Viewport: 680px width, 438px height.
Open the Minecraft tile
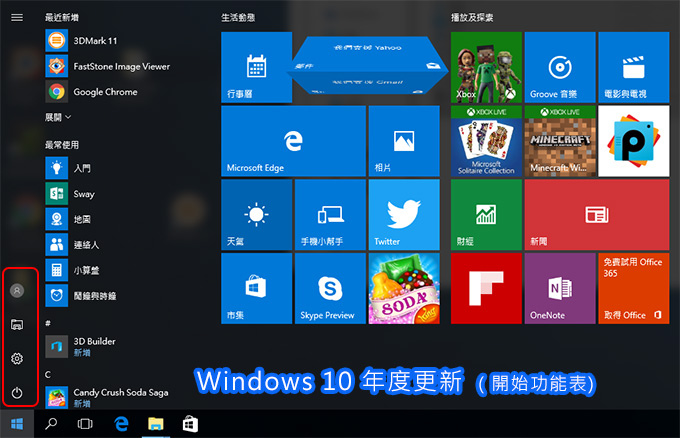coord(560,141)
